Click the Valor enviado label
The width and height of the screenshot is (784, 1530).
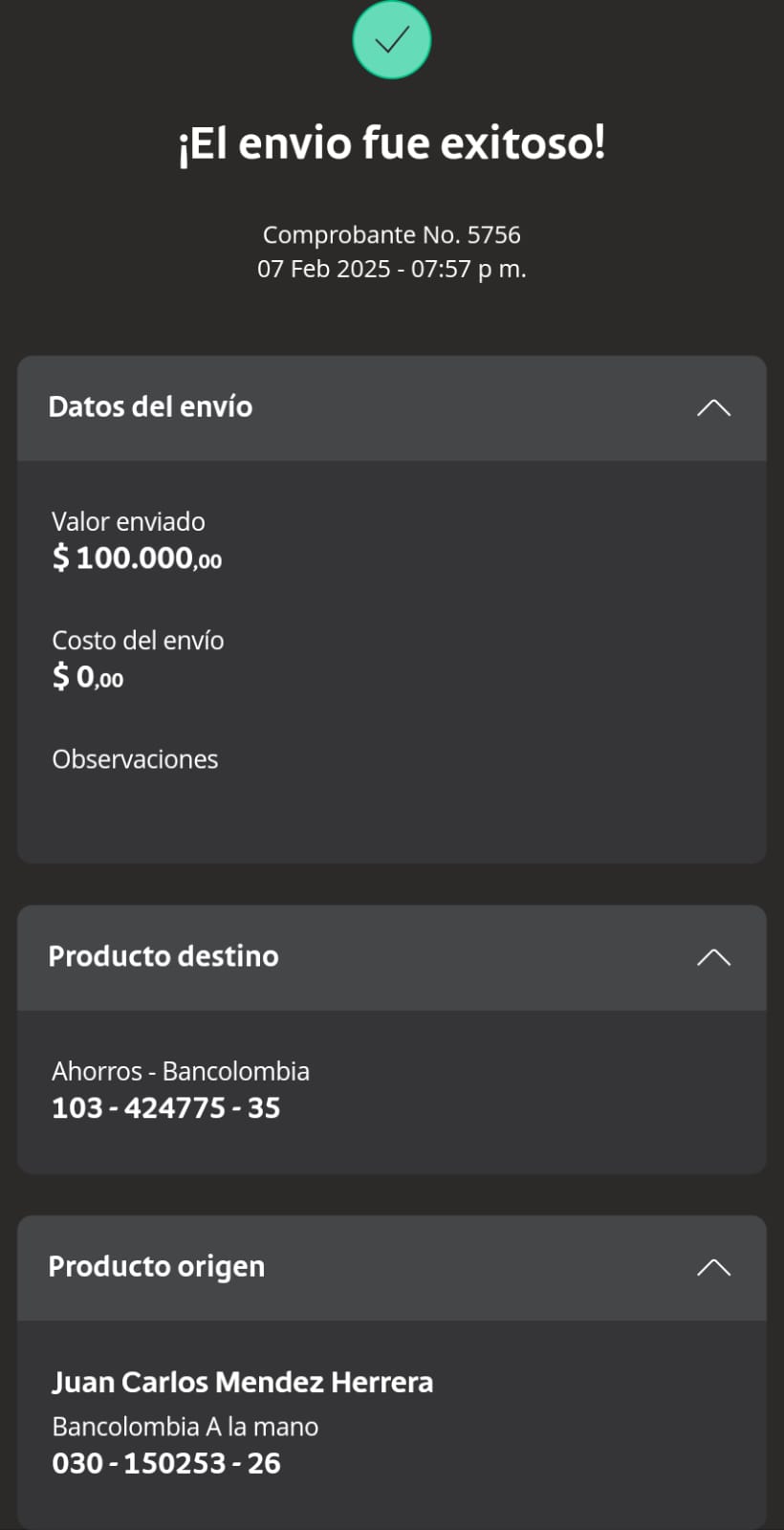128,521
